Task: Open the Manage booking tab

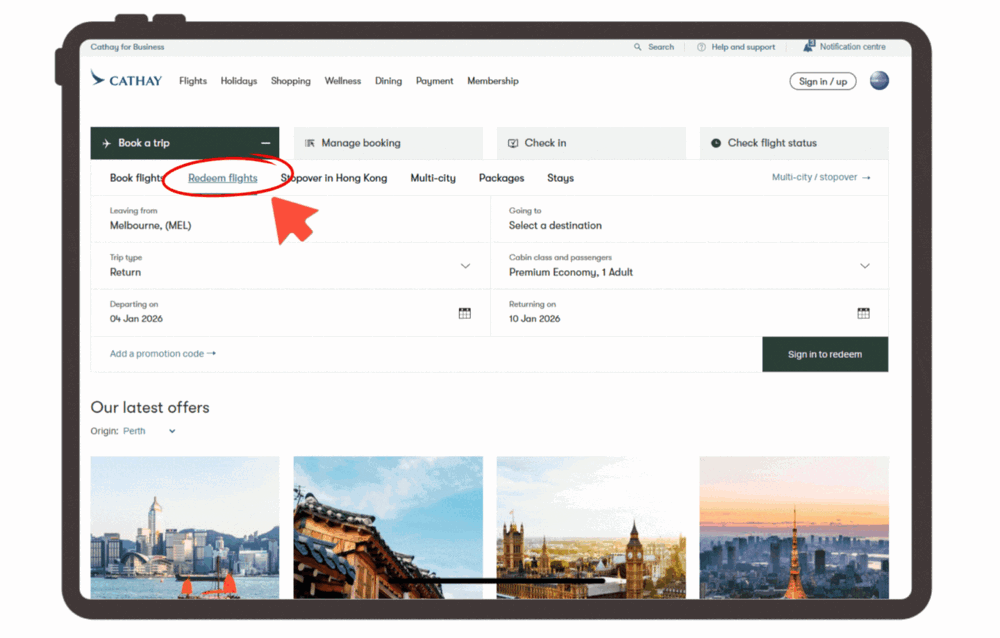Action: (388, 143)
